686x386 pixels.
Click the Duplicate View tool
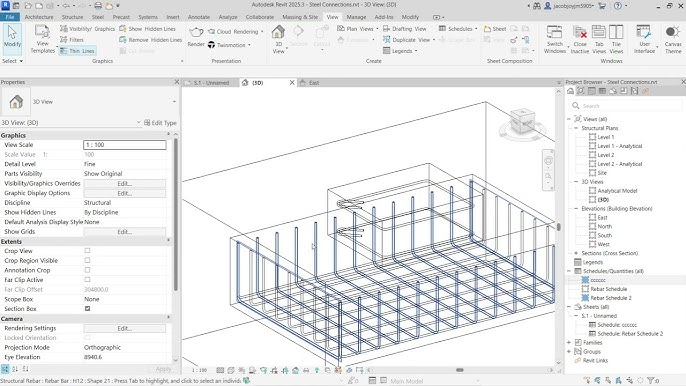407,39
